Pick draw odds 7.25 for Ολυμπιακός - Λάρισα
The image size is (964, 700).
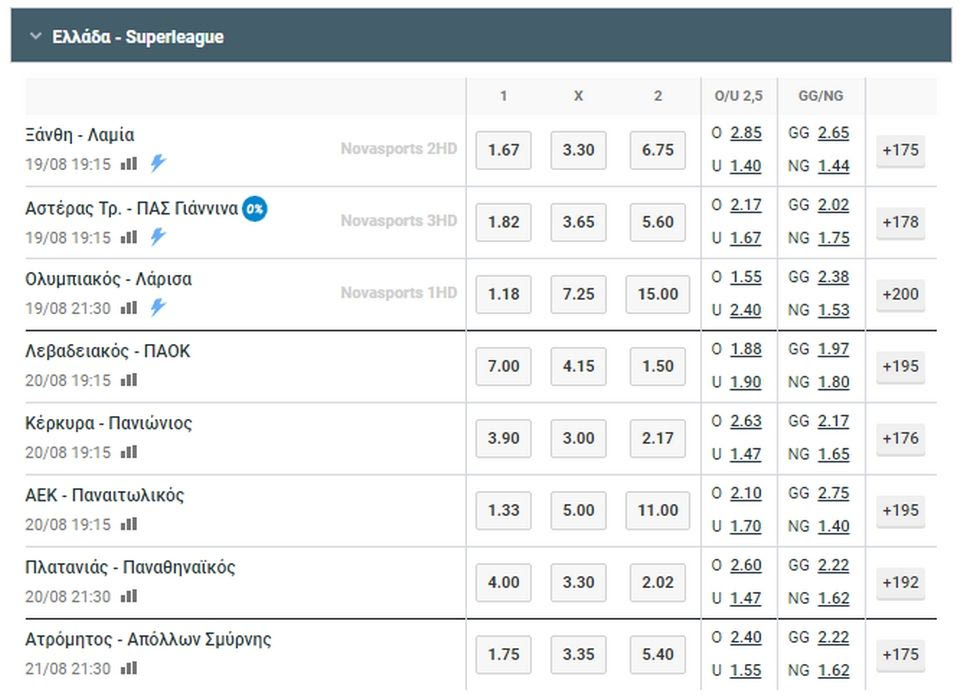tap(578, 294)
